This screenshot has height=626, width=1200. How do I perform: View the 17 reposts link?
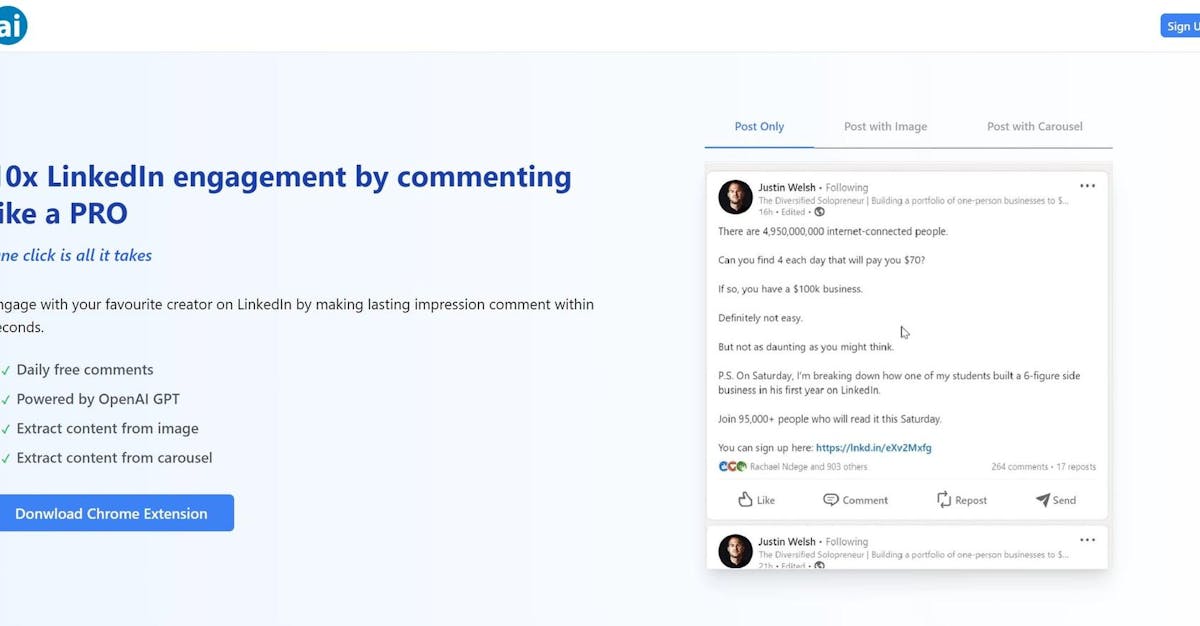pos(1076,467)
